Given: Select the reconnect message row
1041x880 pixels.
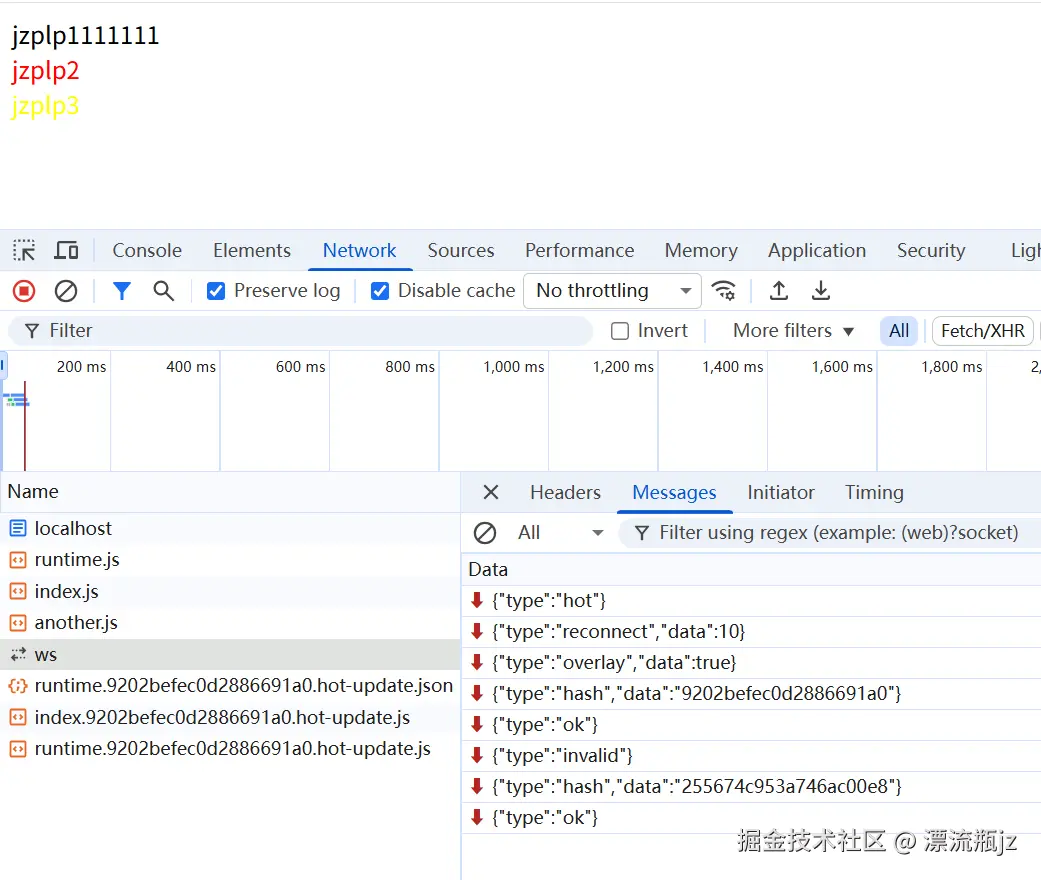Looking at the screenshot, I should point(752,632).
